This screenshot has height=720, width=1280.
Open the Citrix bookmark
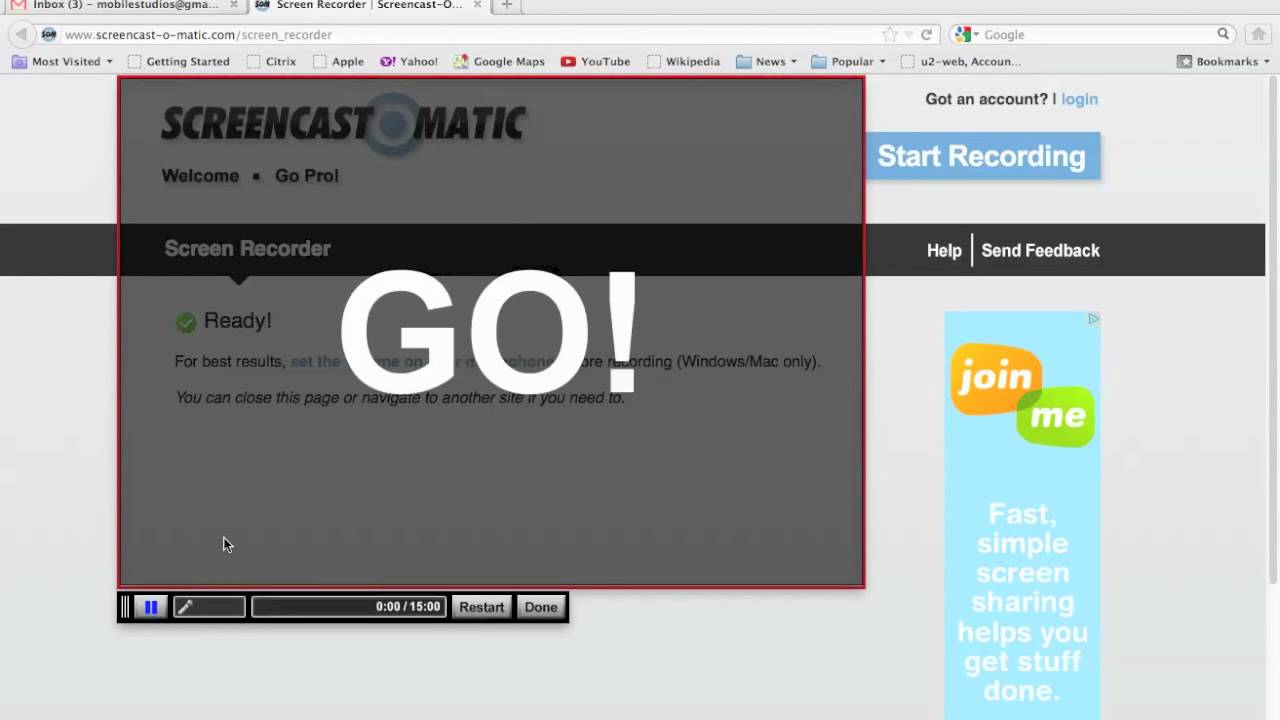point(271,61)
